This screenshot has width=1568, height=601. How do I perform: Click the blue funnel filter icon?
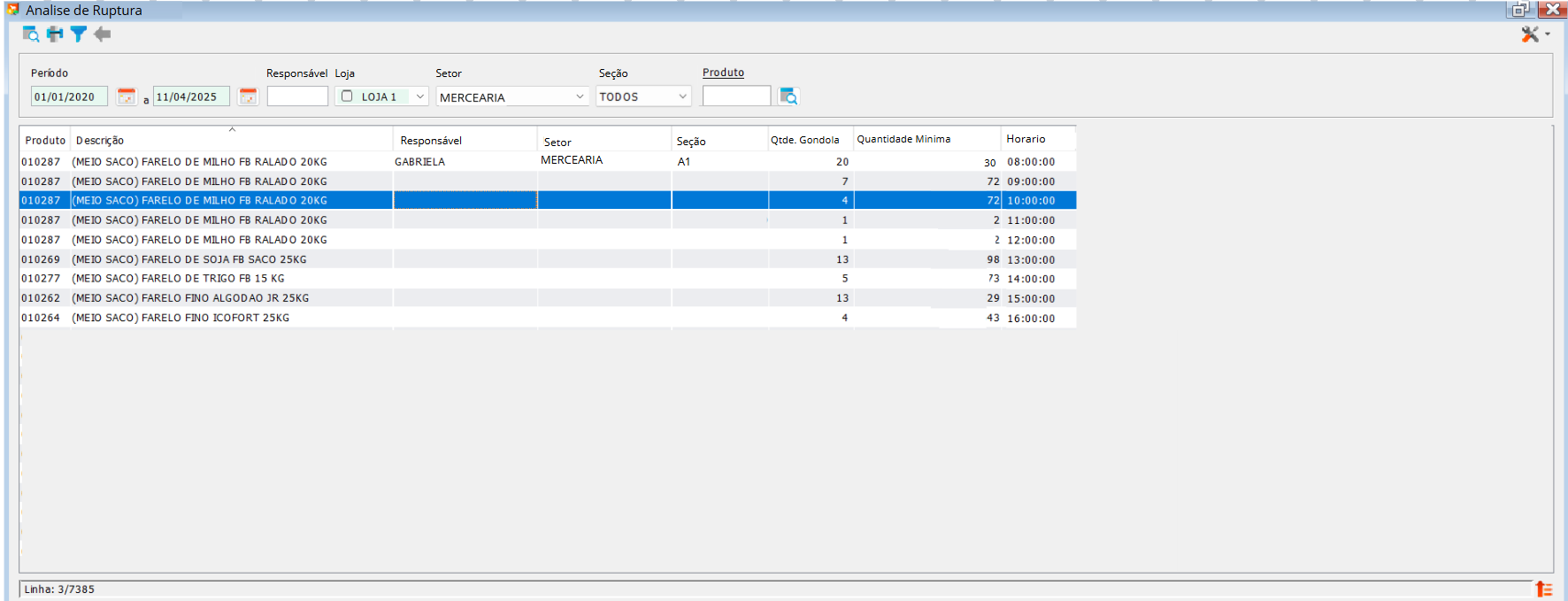(79, 35)
